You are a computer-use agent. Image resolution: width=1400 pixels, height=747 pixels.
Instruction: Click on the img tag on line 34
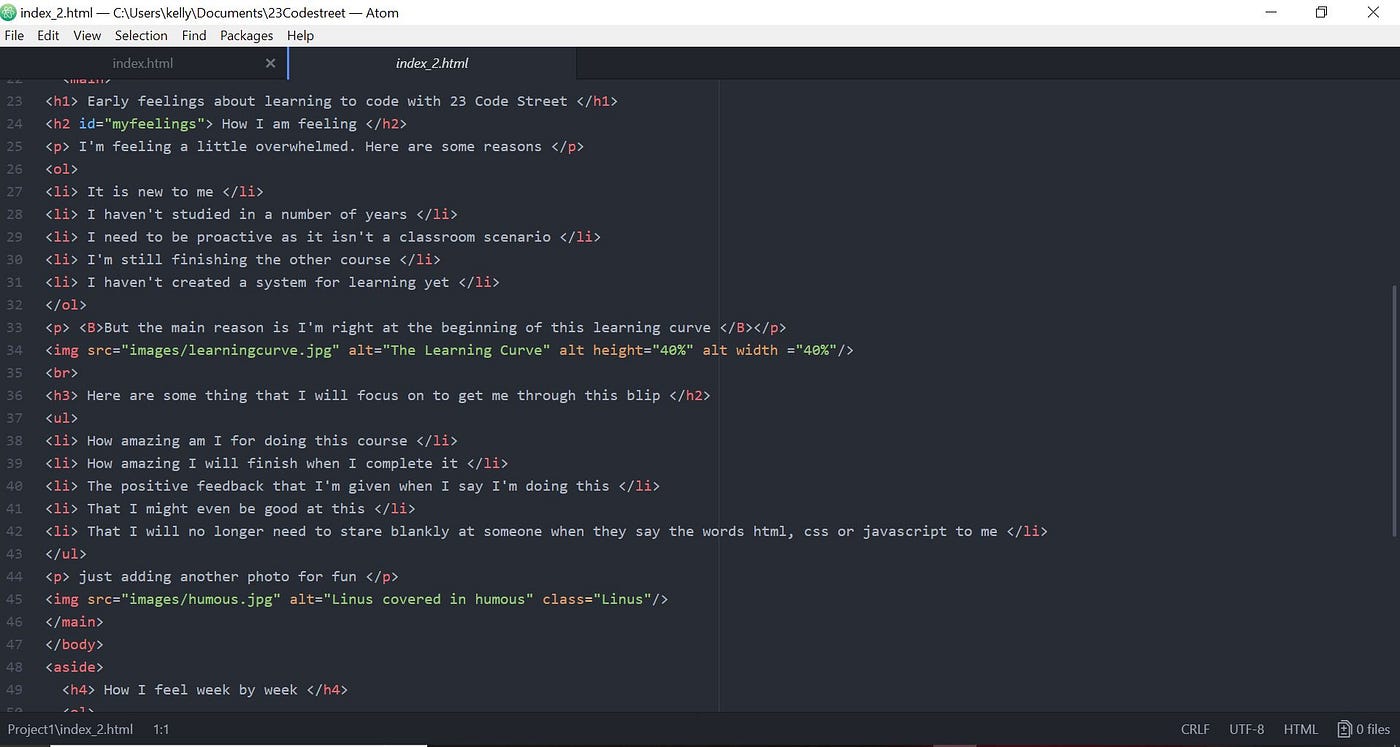point(63,350)
